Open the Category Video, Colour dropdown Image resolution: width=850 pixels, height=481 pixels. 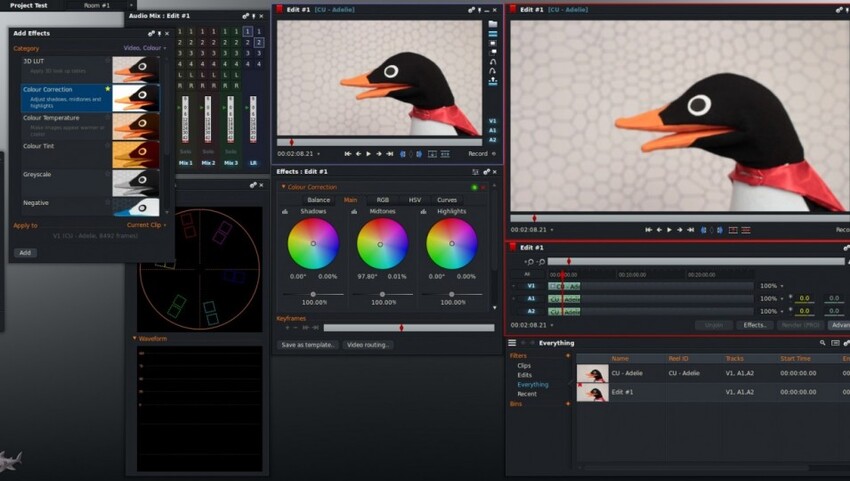click(145, 48)
